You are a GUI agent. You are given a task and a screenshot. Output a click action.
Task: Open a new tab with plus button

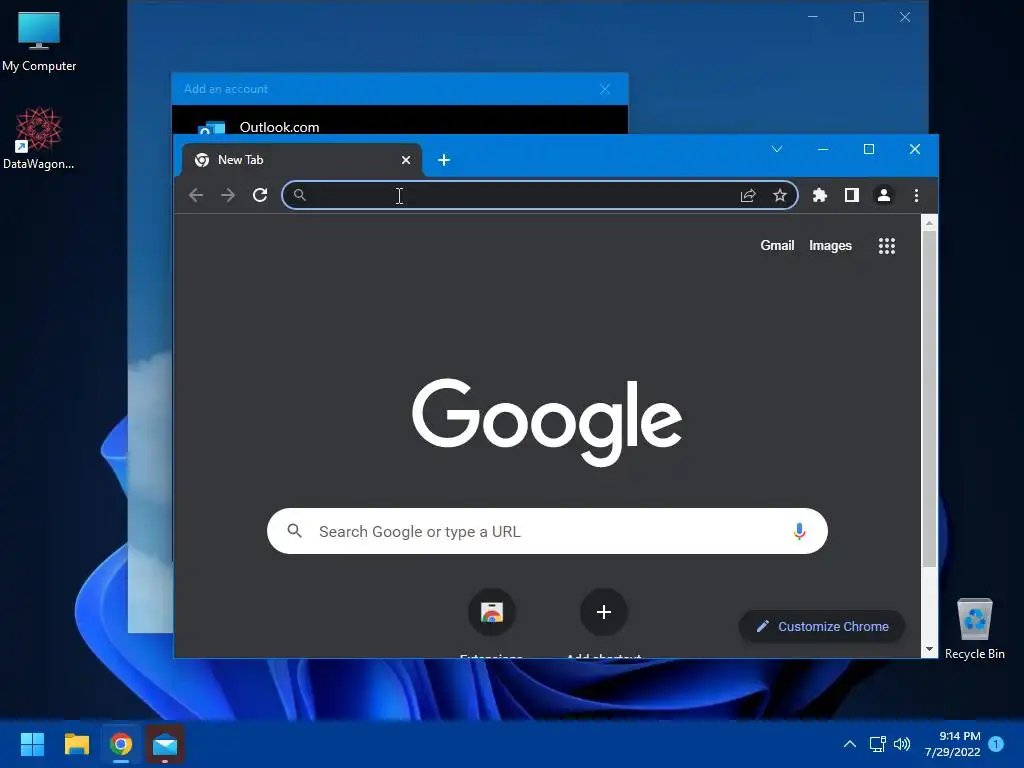(443, 160)
